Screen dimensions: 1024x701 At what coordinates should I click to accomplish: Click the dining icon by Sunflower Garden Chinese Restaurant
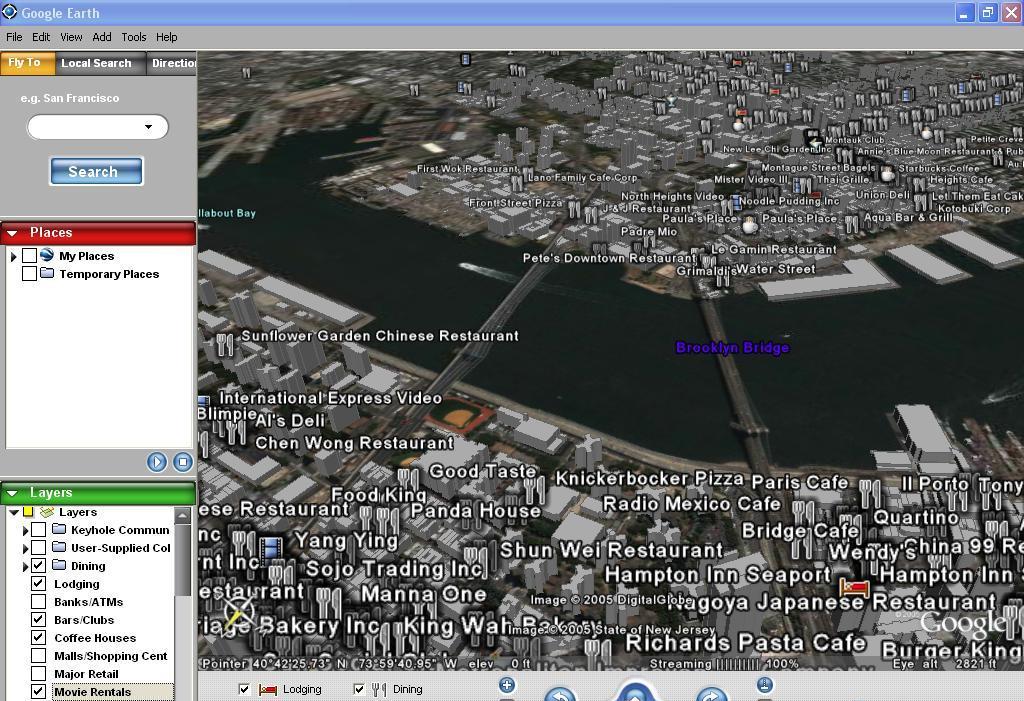coord(225,344)
